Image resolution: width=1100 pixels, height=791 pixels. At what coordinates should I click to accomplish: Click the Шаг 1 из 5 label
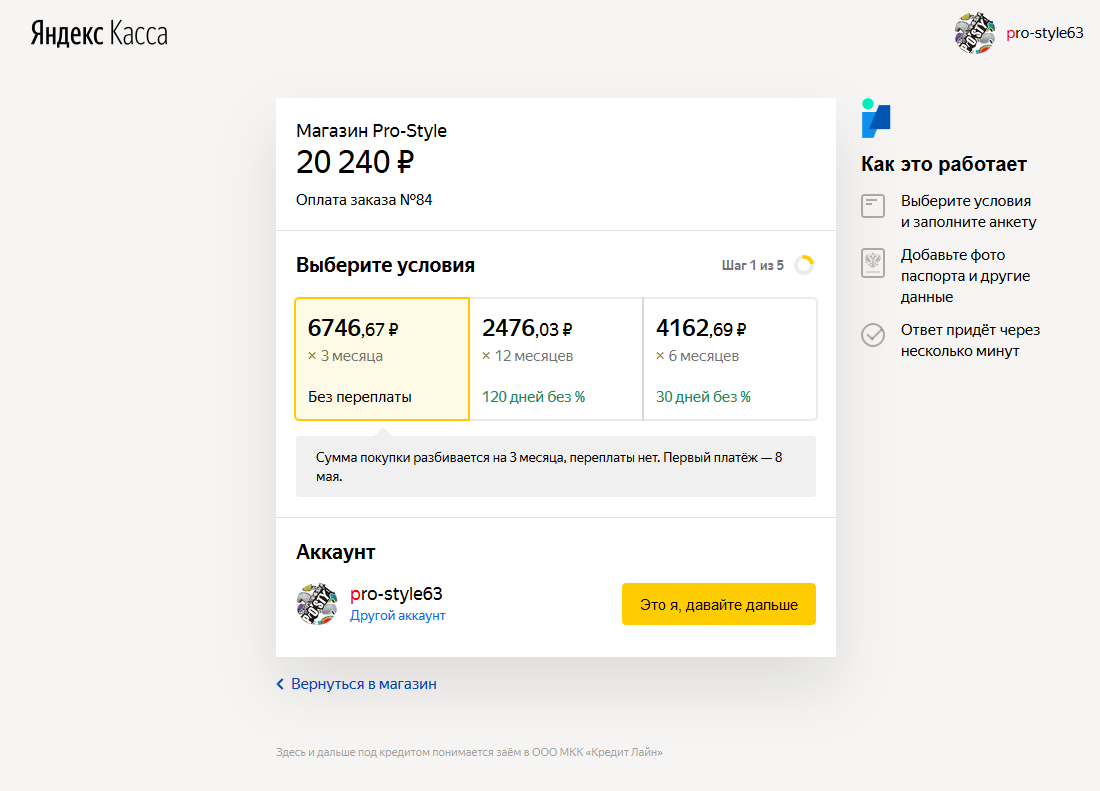(753, 265)
